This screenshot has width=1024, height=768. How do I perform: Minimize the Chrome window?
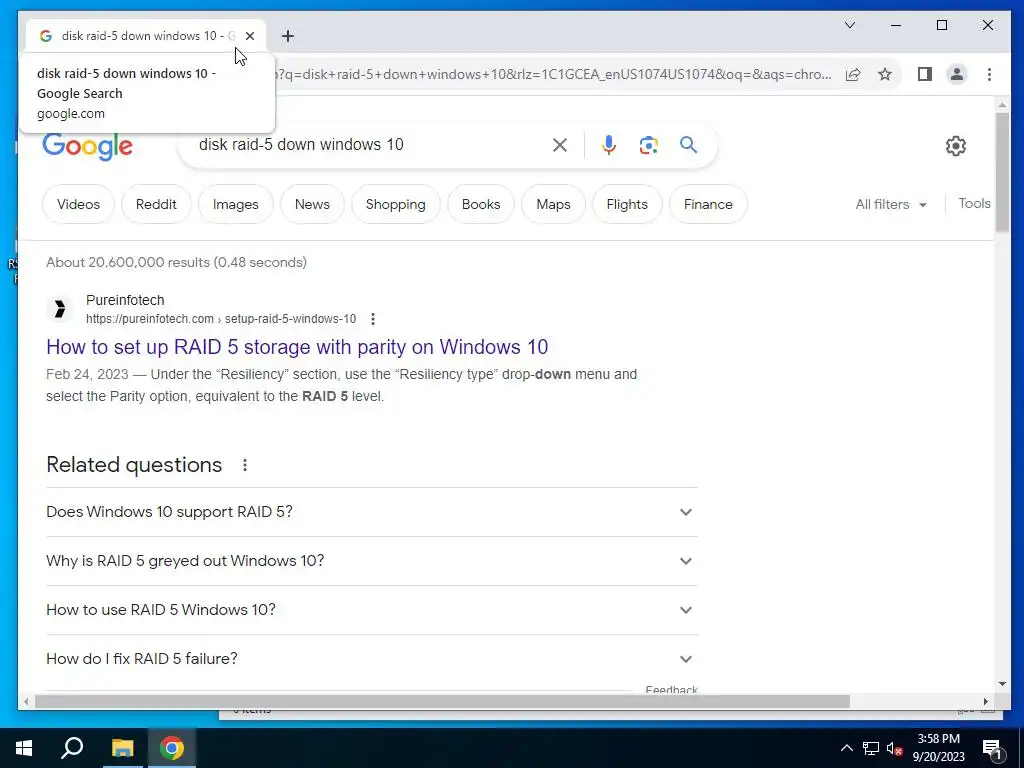(x=896, y=25)
